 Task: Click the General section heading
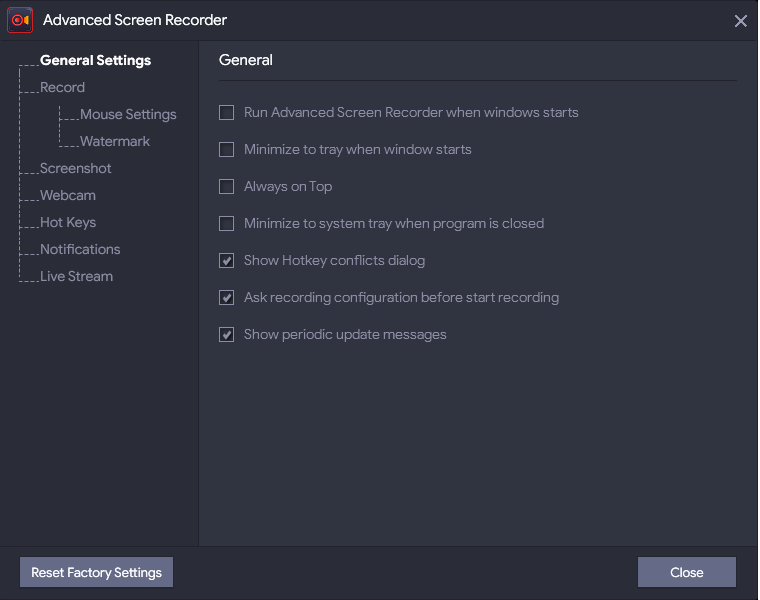click(246, 60)
